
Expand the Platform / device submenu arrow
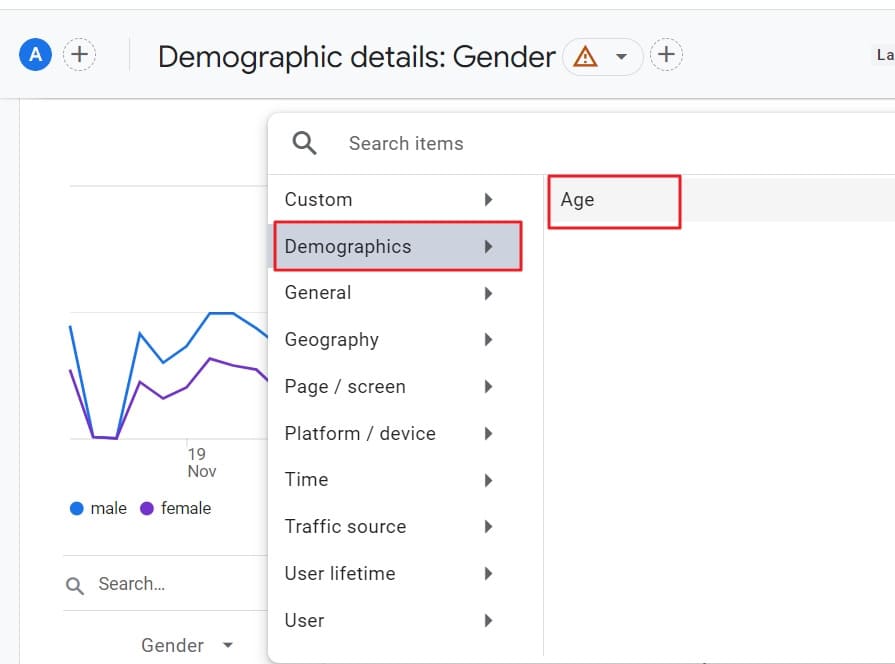point(488,434)
